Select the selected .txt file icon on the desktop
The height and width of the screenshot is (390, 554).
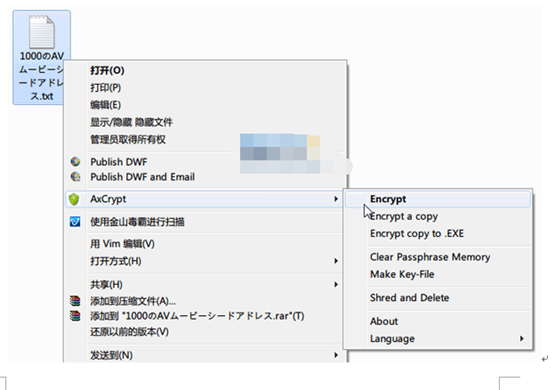[x=42, y=32]
